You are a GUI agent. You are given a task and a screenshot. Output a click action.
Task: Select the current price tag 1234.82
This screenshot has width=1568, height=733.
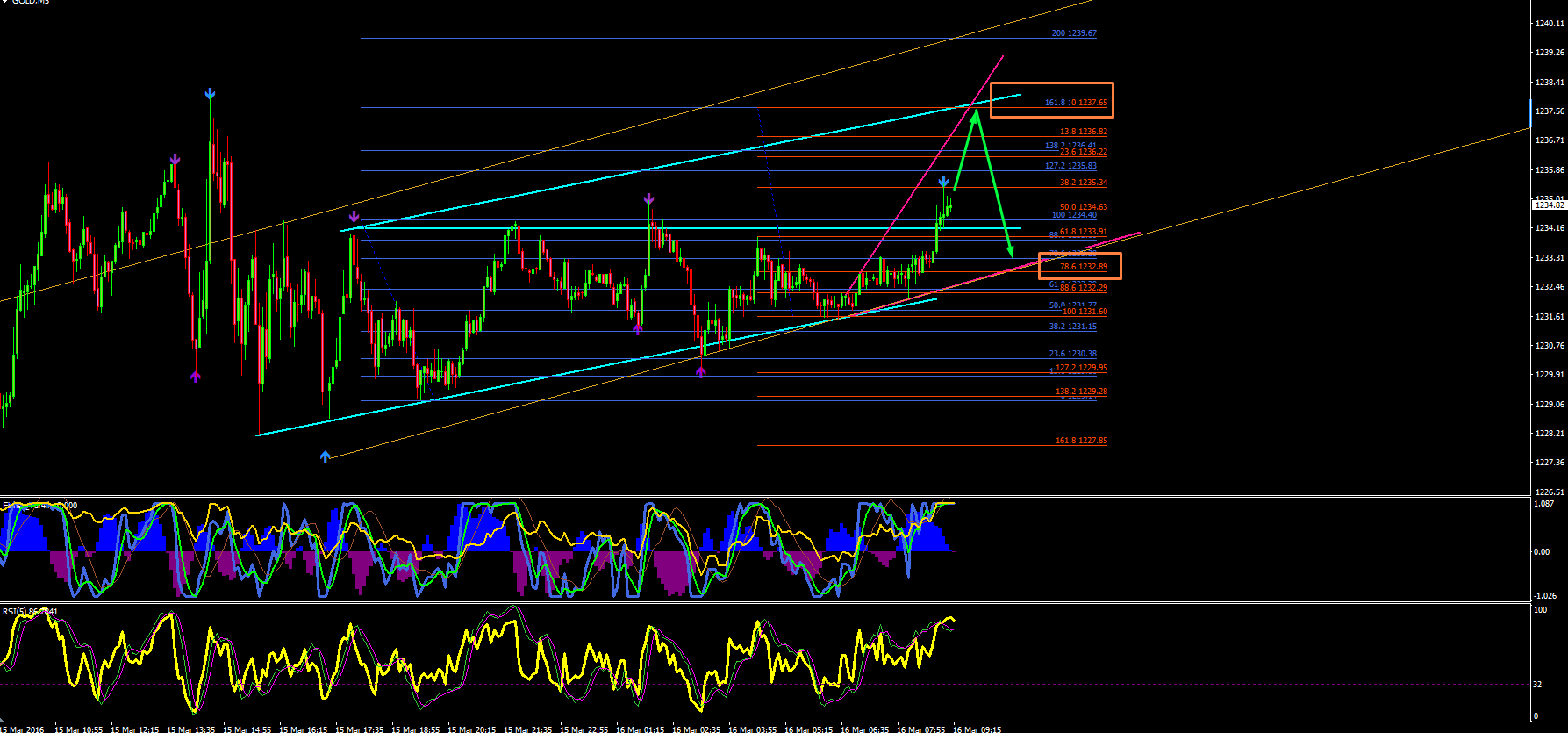1550,205
